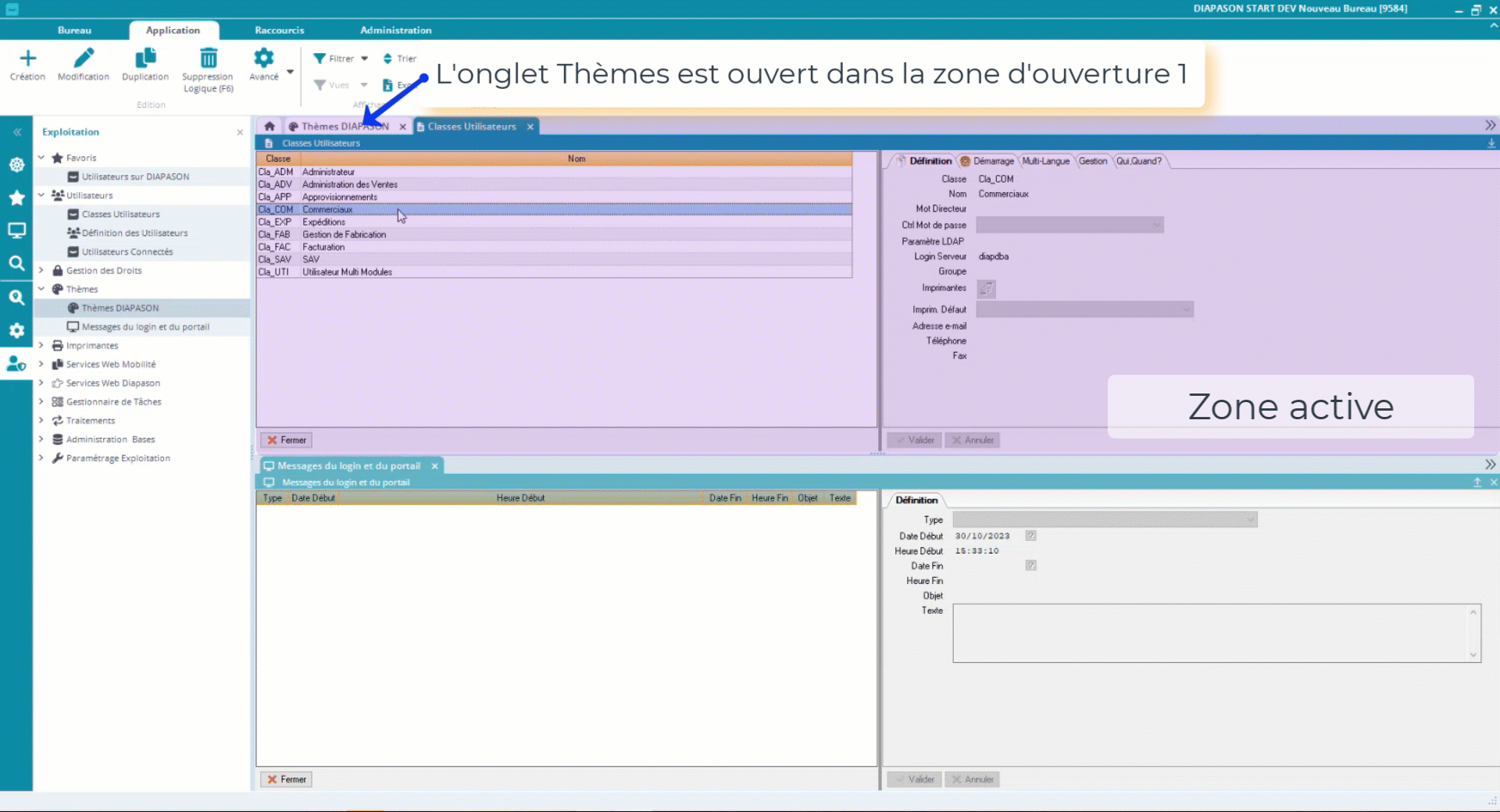The image size is (1500, 812).
Task: Open the Filtrer dropdown arrow
Action: [362, 59]
